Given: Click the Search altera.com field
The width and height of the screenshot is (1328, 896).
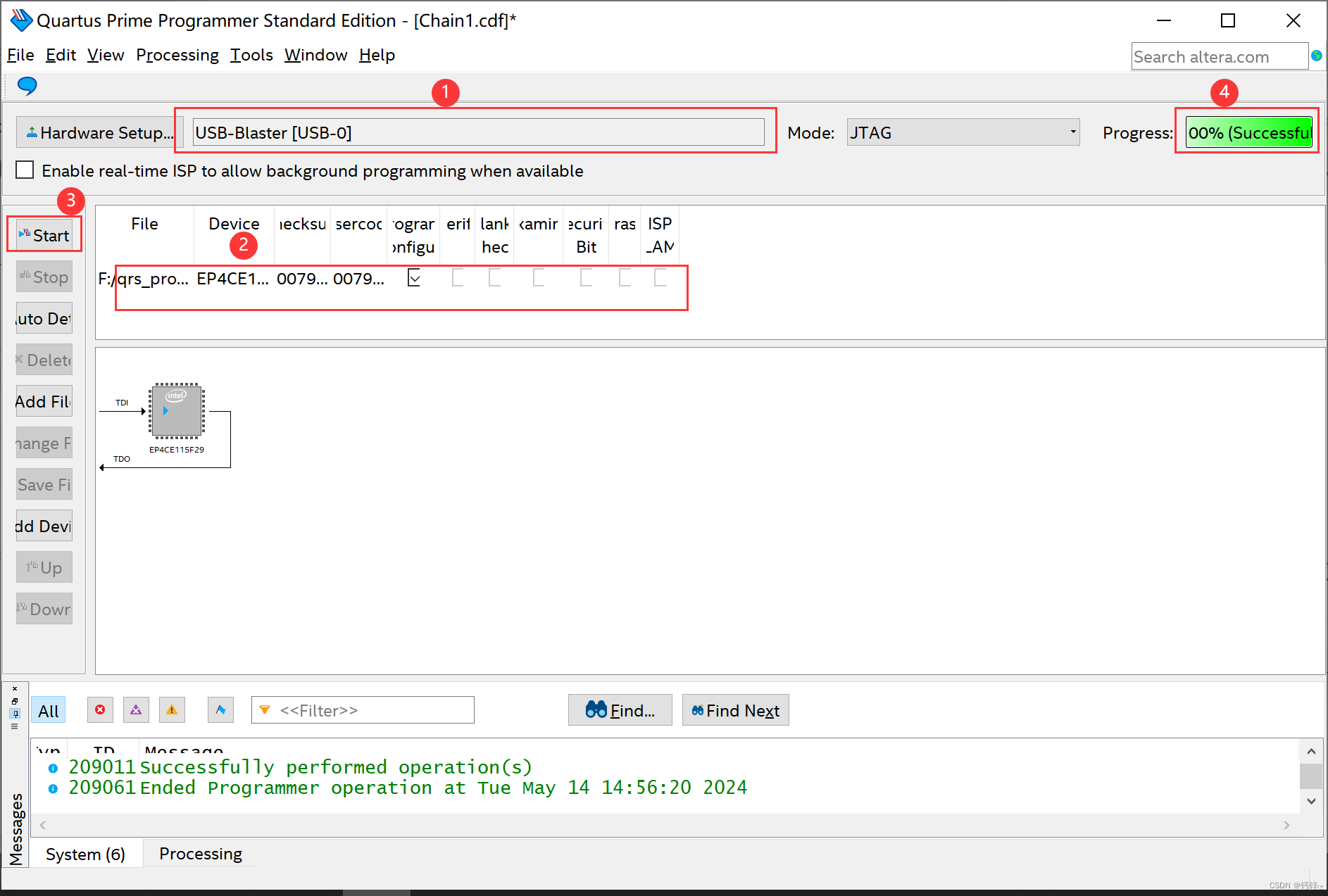Looking at the screenshot, I should (1220, 56).
